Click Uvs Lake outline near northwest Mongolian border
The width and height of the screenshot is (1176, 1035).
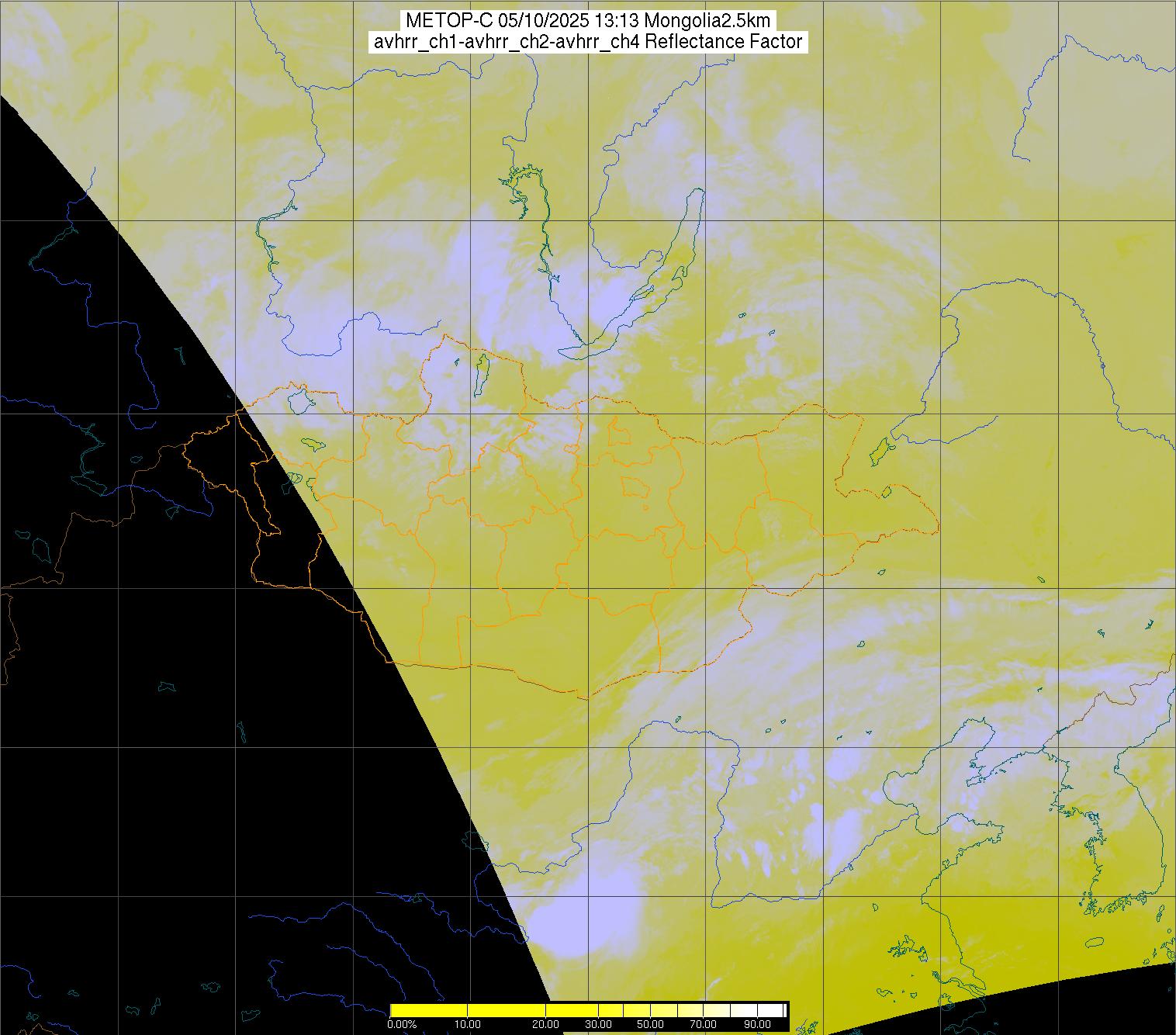(299, 401)
